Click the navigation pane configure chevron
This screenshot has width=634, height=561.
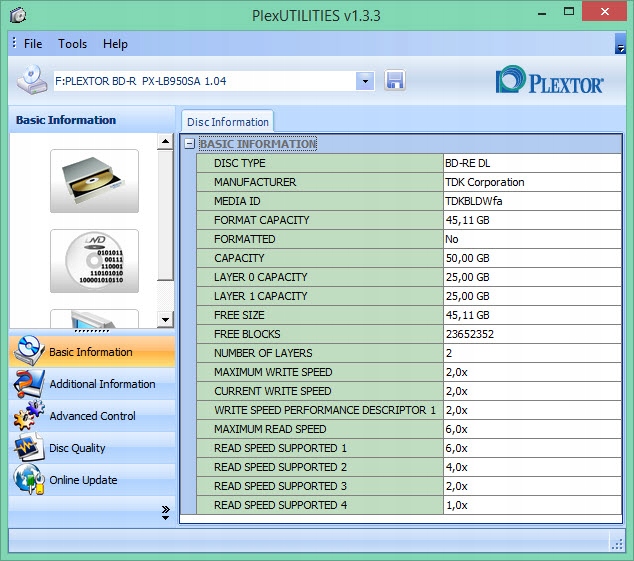pos(165,512)
